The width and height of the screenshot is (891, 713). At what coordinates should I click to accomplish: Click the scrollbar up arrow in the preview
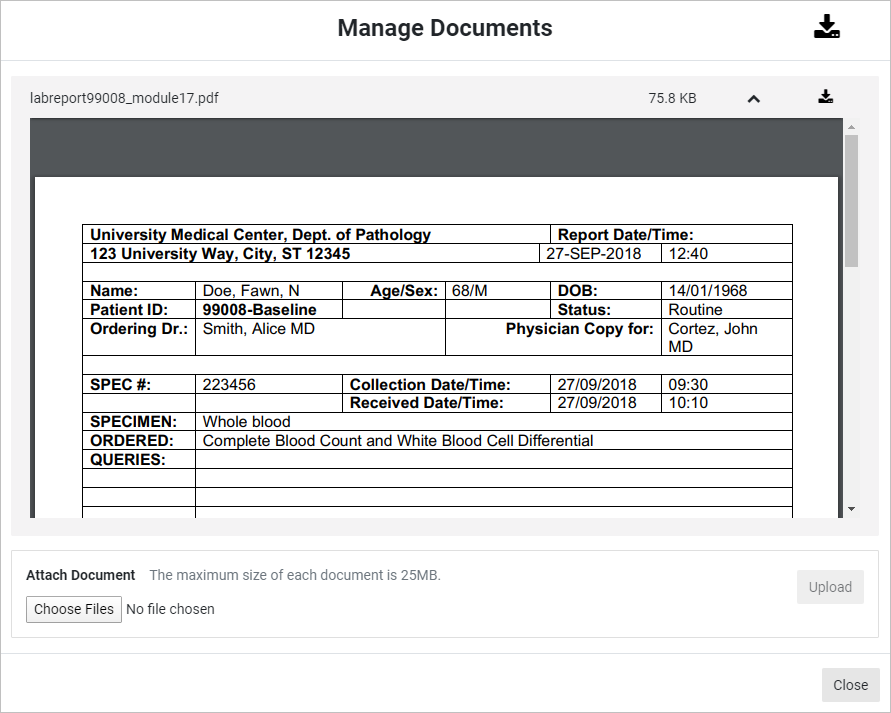(851, 127)
